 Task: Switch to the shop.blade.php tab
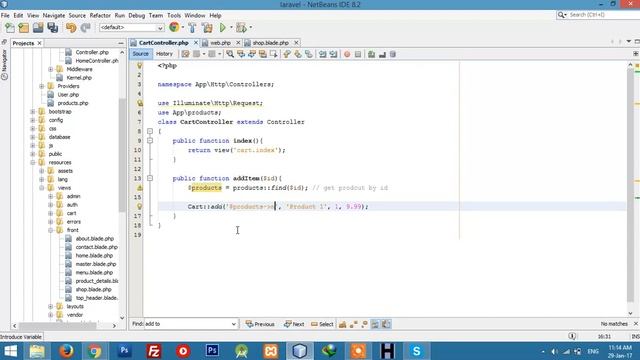click(270, 43)
